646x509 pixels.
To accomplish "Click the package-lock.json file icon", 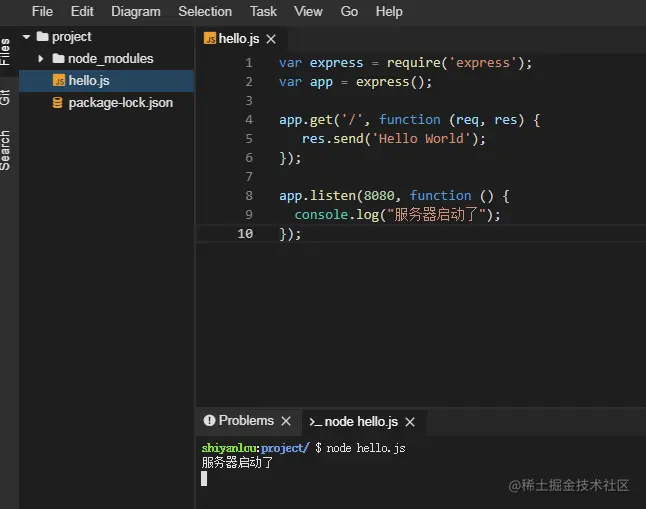I will coord(58,103).
